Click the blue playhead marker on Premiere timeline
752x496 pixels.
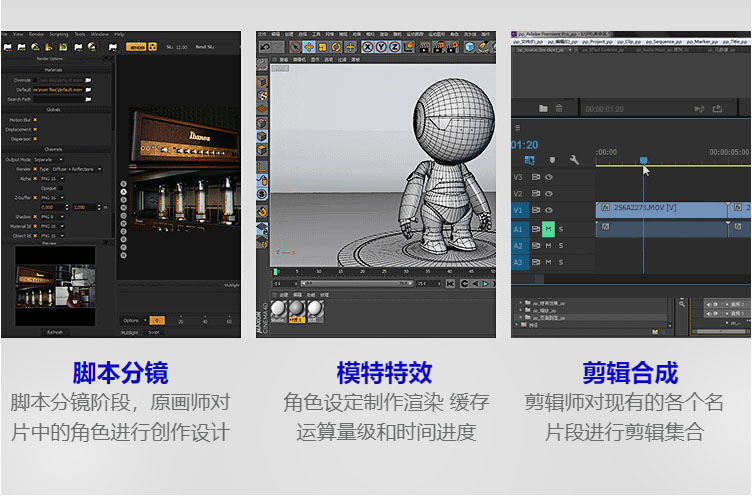click(644, 160)
